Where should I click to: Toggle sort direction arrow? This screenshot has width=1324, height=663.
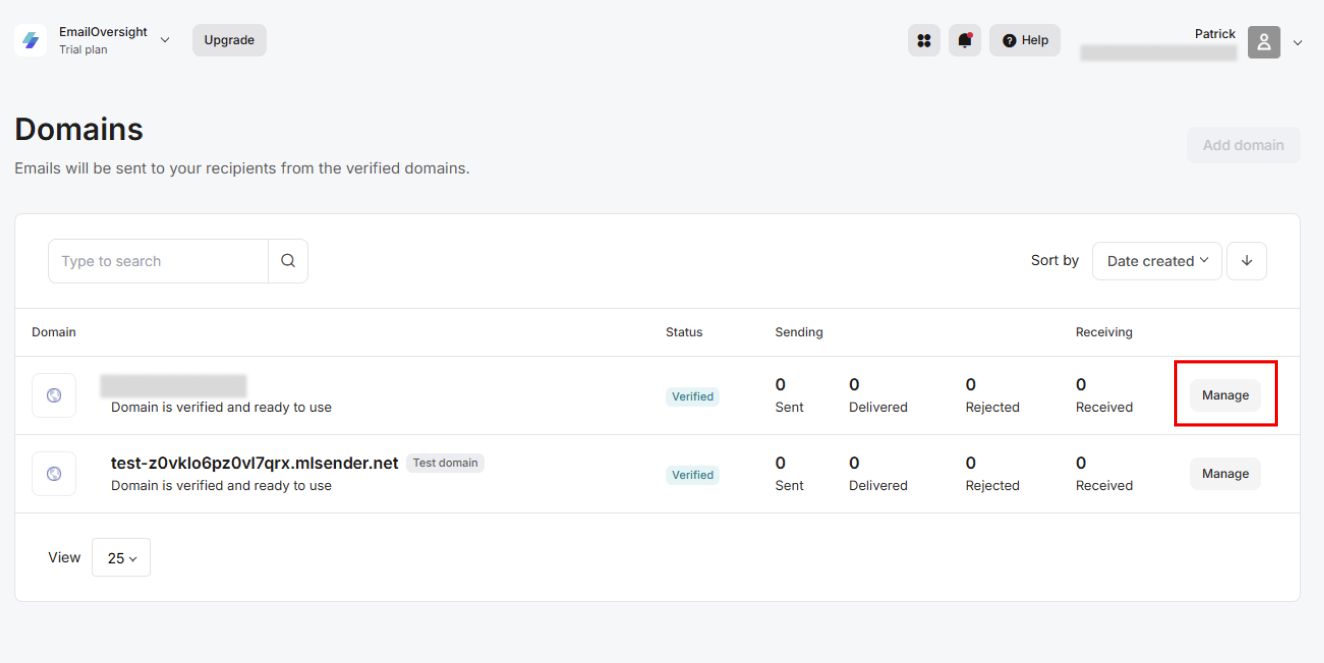click(1246, 261)
